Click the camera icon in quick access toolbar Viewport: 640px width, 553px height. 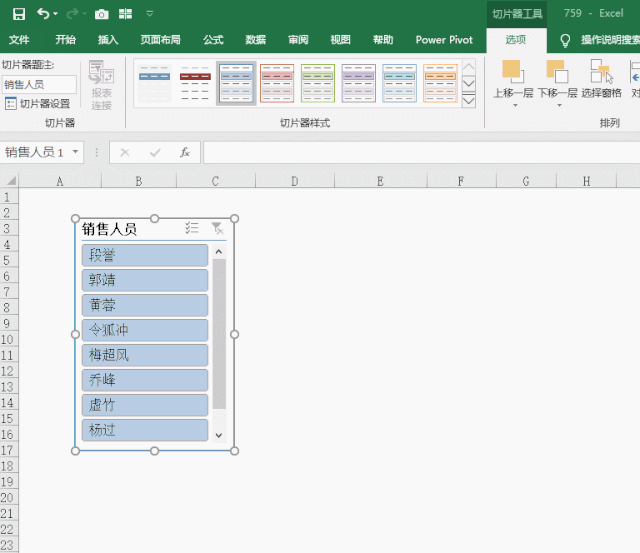(x=101, y=14)
